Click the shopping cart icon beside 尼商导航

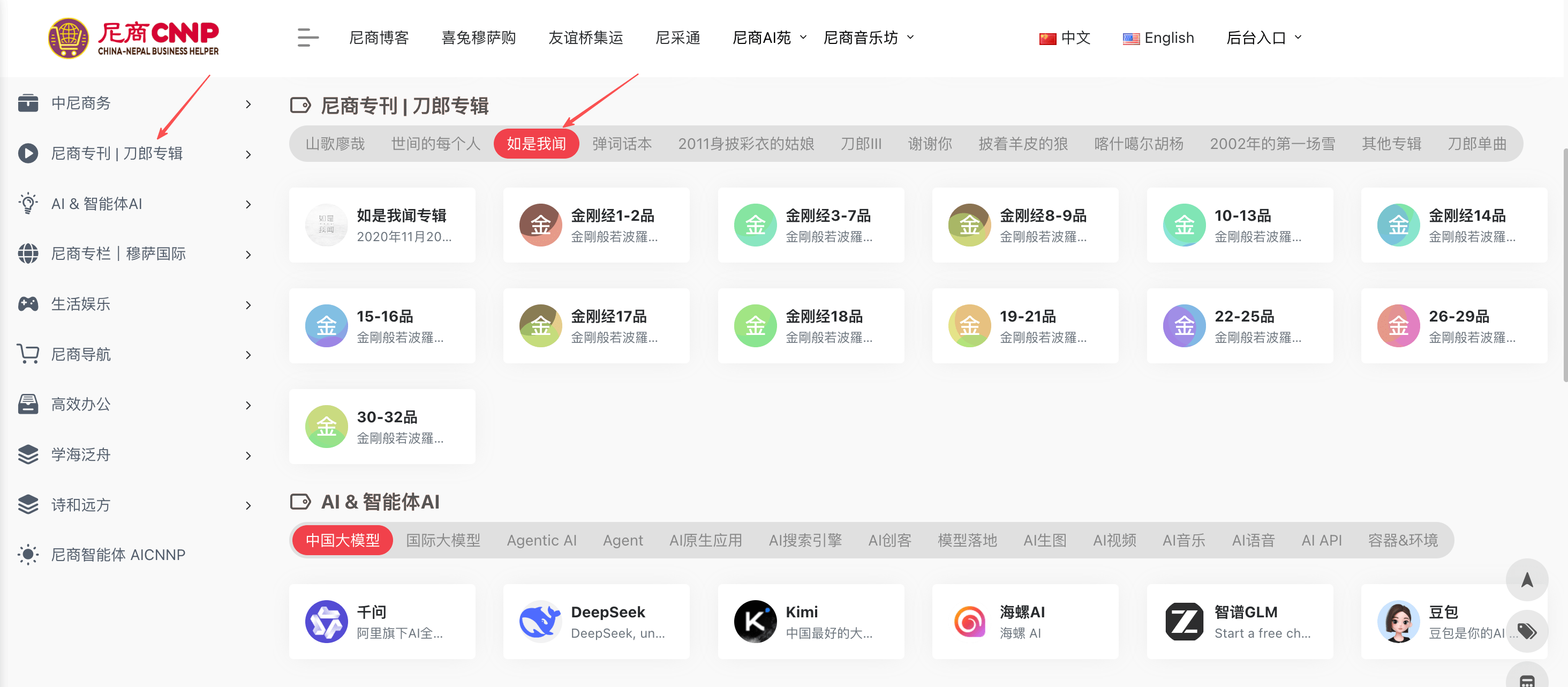pos(28,354)
